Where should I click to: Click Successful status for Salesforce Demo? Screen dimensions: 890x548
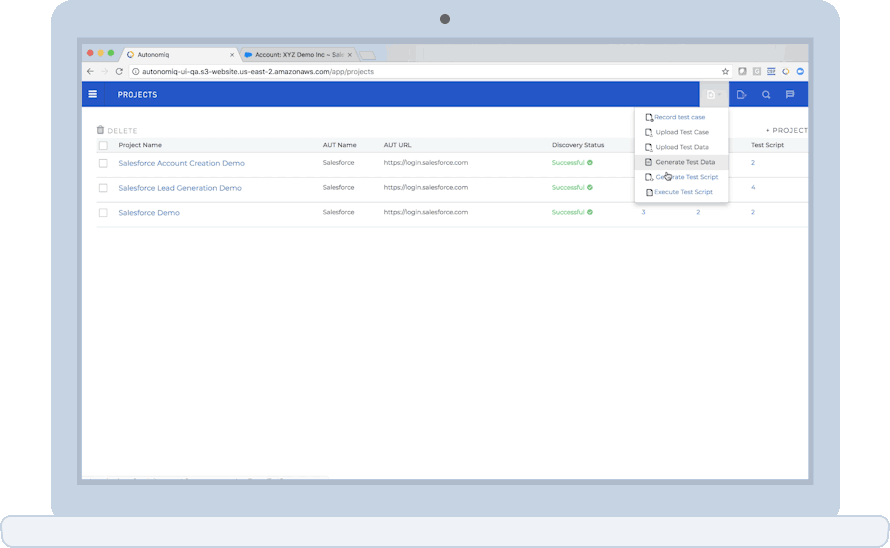[568, 212]
